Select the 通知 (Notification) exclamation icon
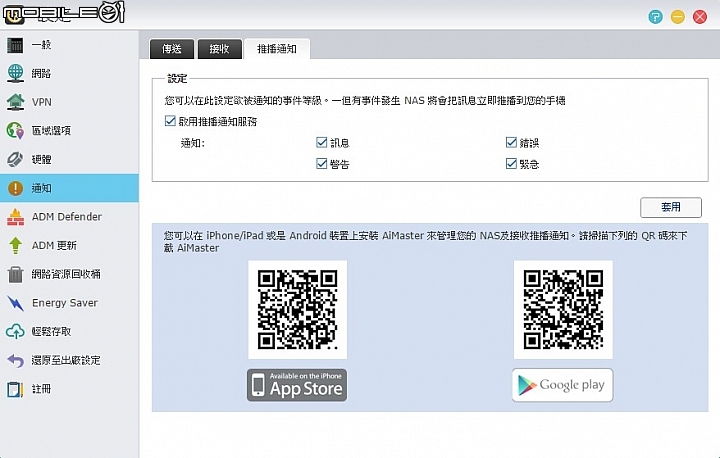 pos(15,188)
